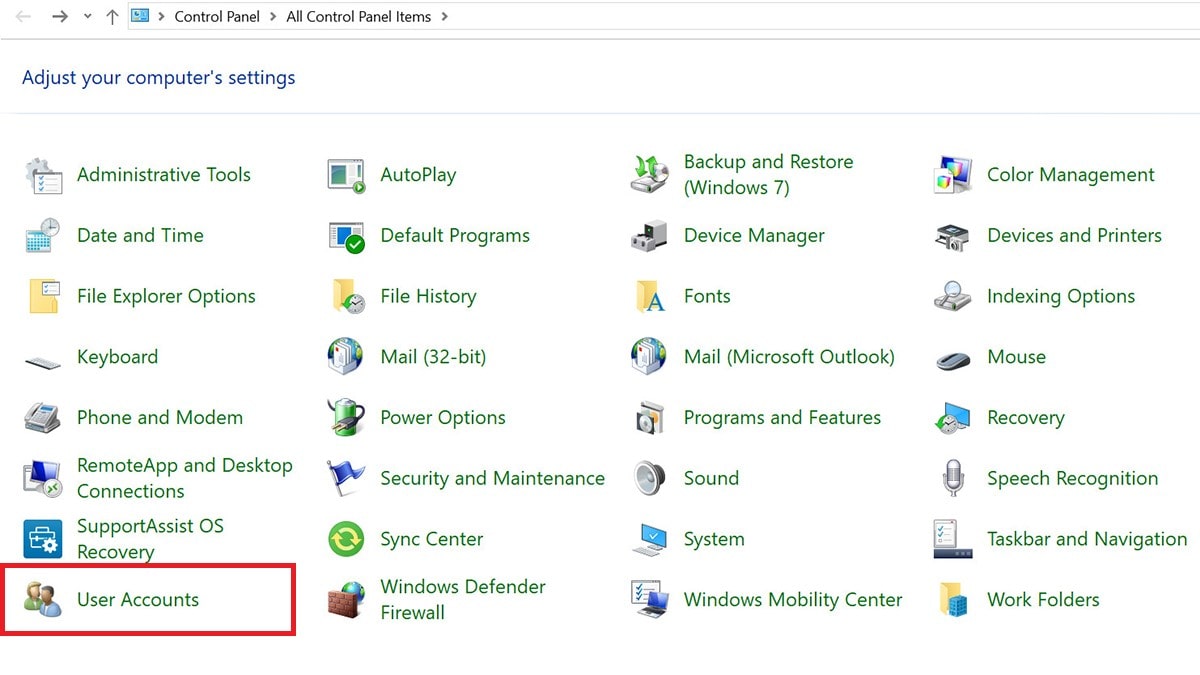Select Control Panel in the breadcrumb bar
This screenshot has width=1200, height=675.
pos(217,16)
